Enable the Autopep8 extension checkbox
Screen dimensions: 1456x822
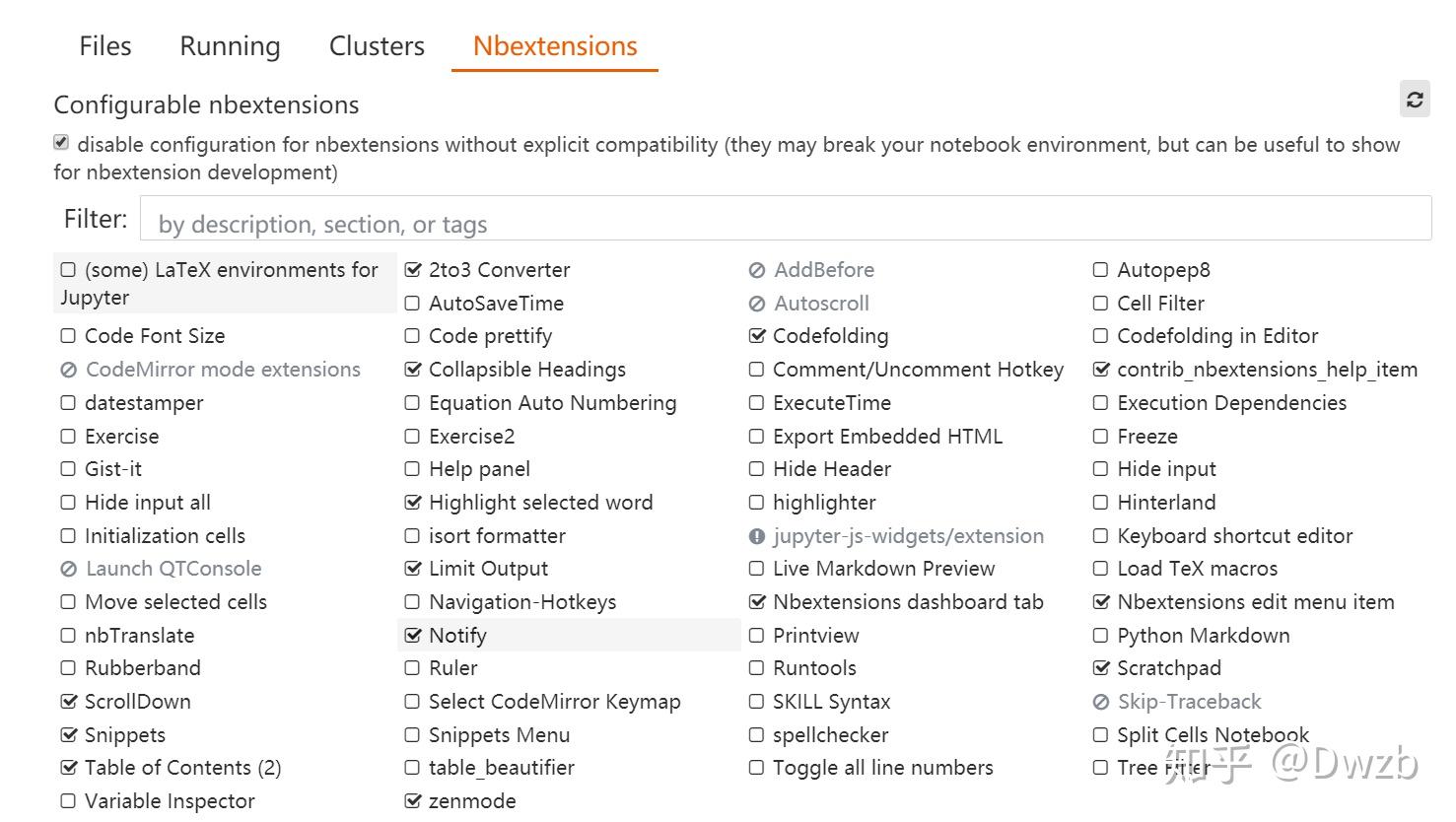(1100, 270)
